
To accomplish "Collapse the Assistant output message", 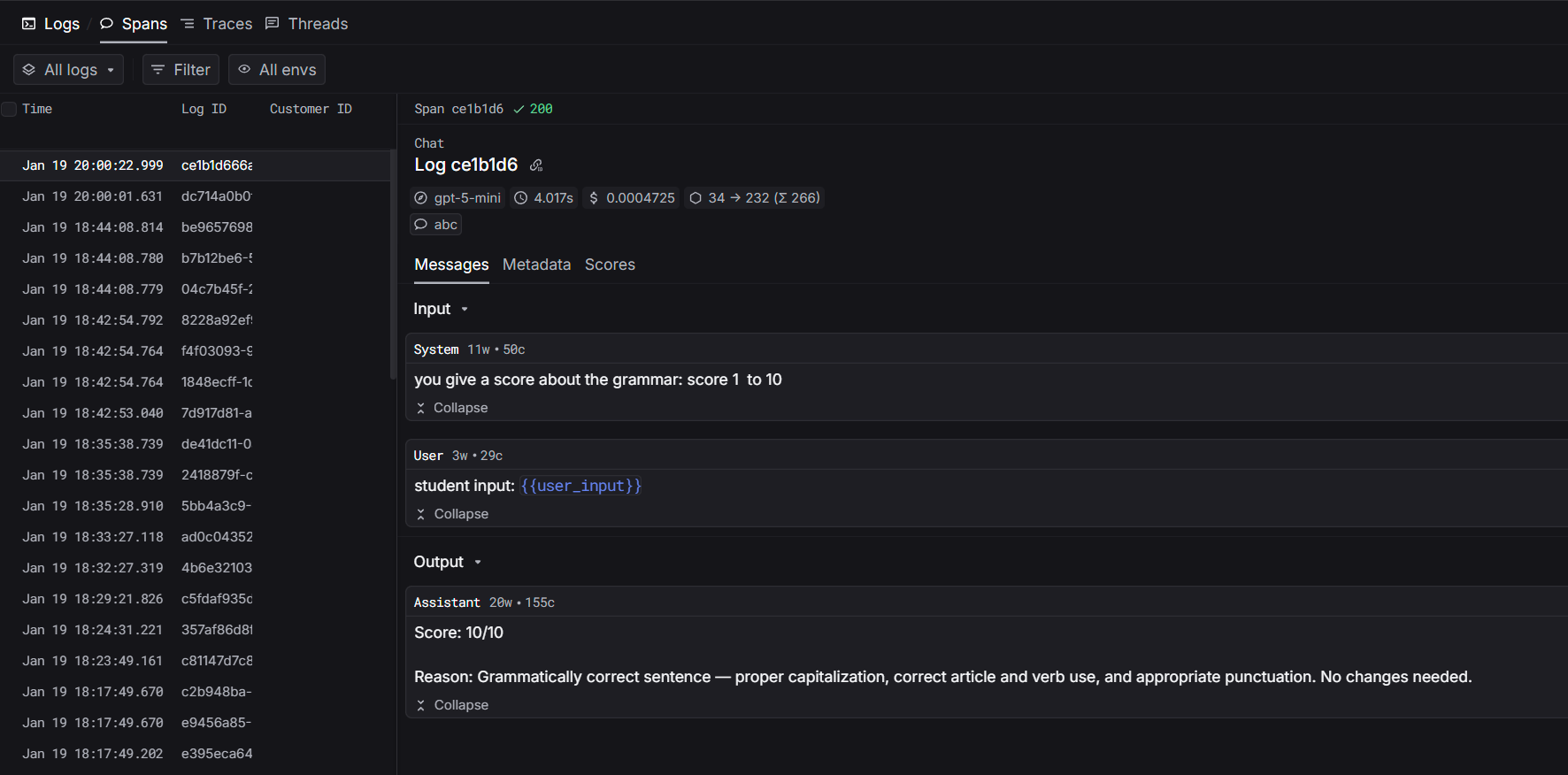I will point(452,705).
